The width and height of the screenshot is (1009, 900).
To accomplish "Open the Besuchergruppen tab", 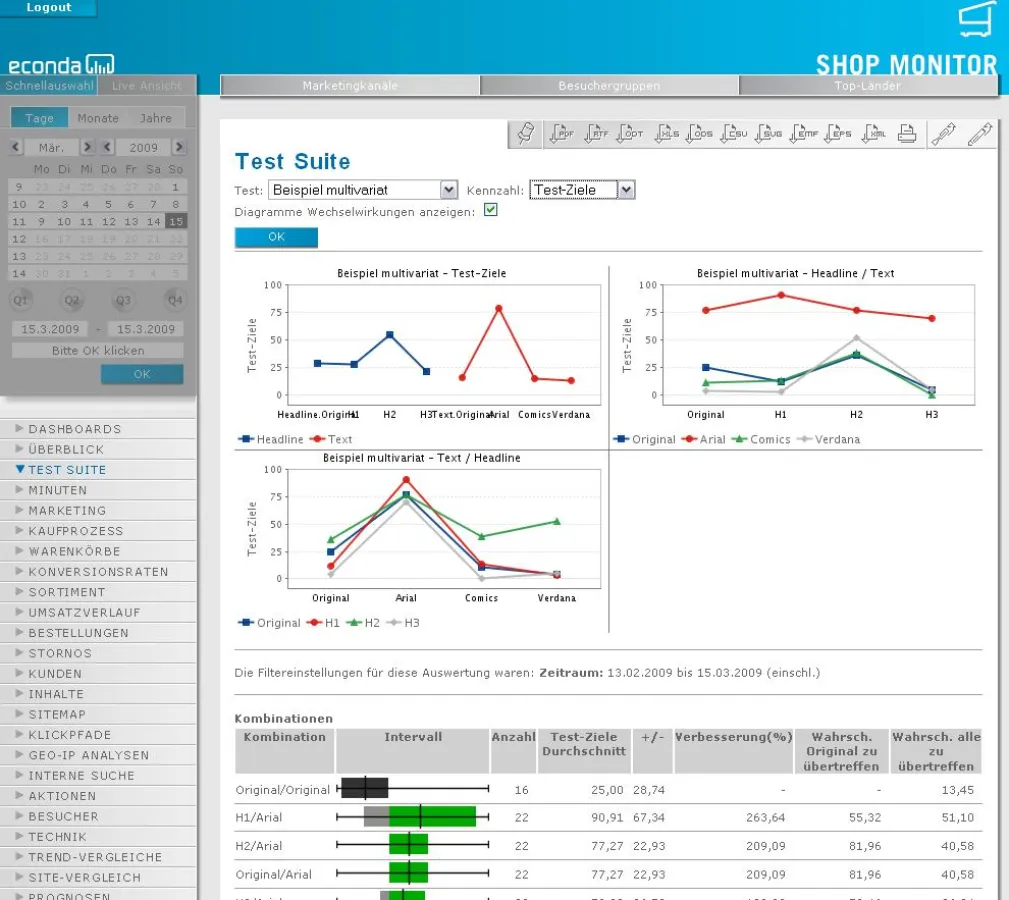I will [x=608, y=86].
